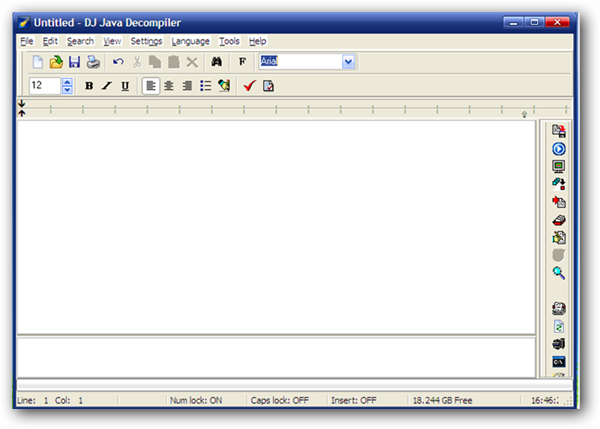Open the Language menu
This screenshot has width=600, height=429.
click(191, 41)
